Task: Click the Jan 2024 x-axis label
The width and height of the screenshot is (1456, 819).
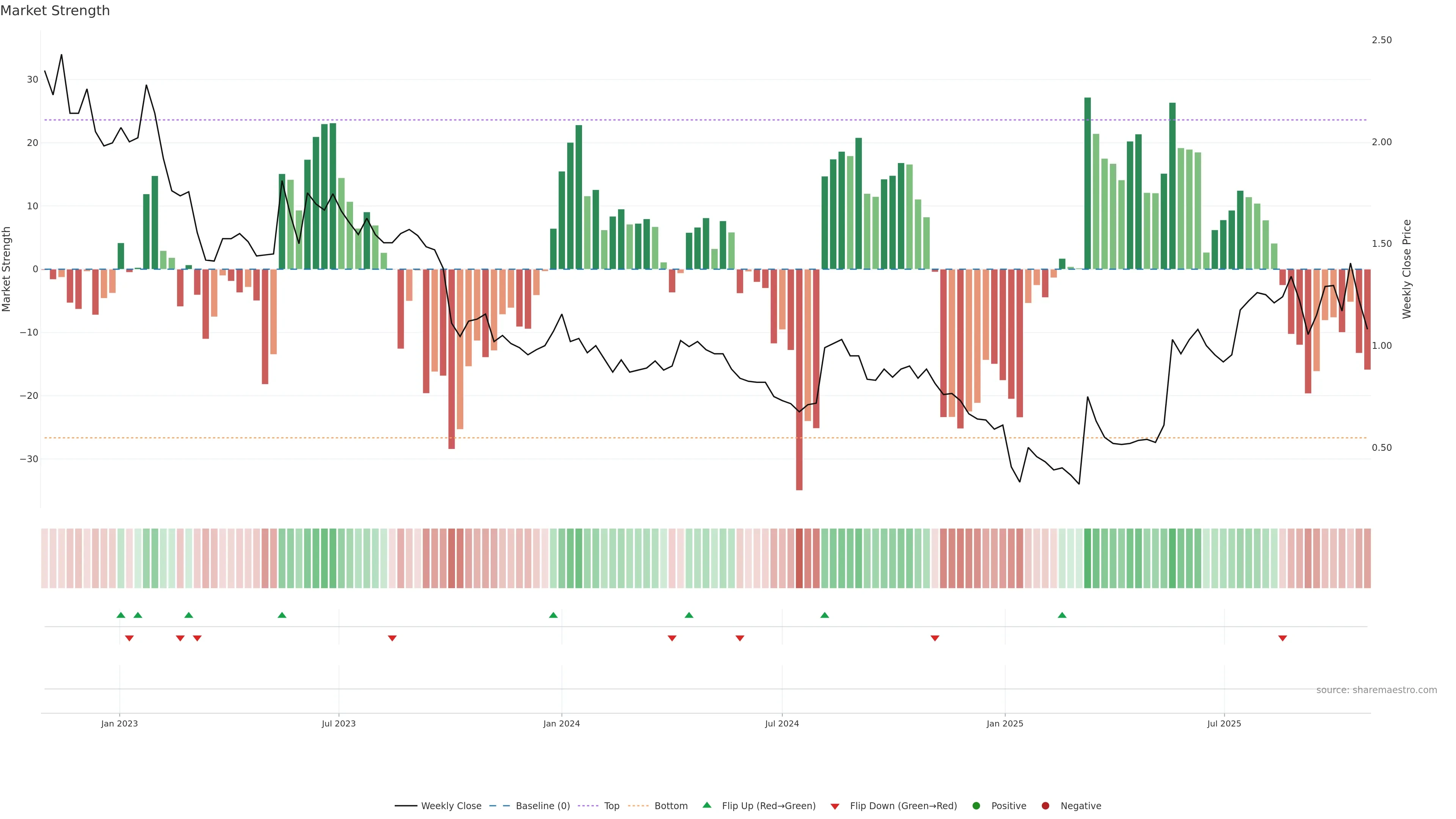Action: click(x=561, y=723)
